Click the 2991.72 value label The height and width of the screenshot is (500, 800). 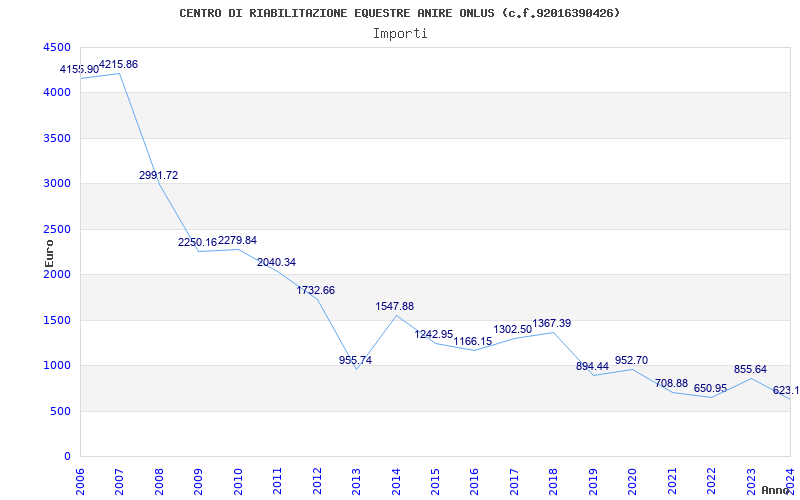click(x=159, y=176)
